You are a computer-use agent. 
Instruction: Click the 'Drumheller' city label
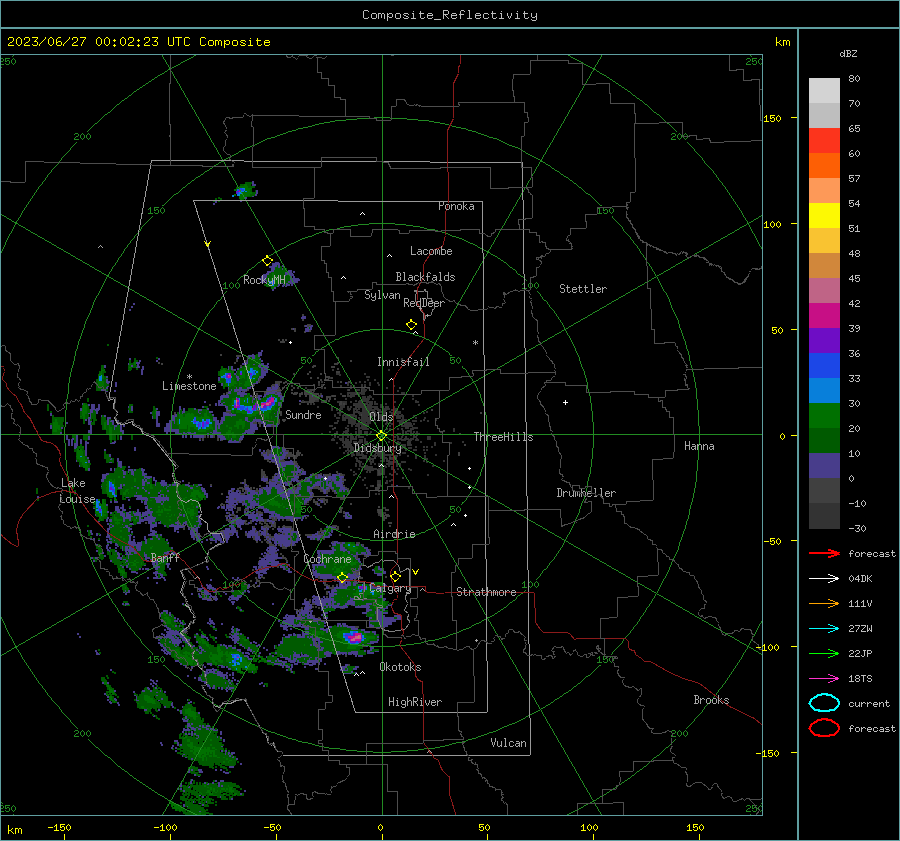coord(586,493)
